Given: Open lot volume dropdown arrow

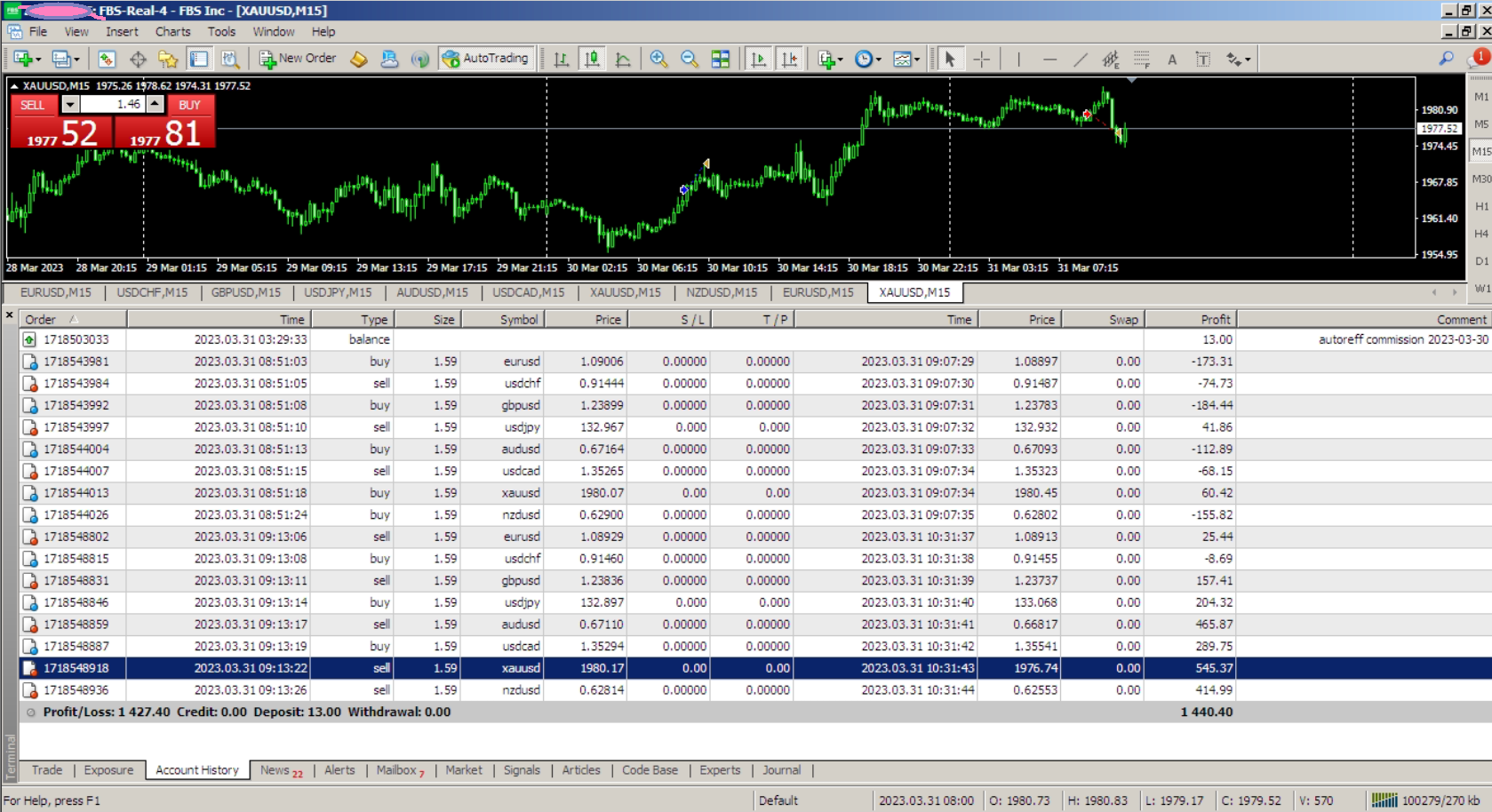Looking at the screenshot, I should [70, 105].
